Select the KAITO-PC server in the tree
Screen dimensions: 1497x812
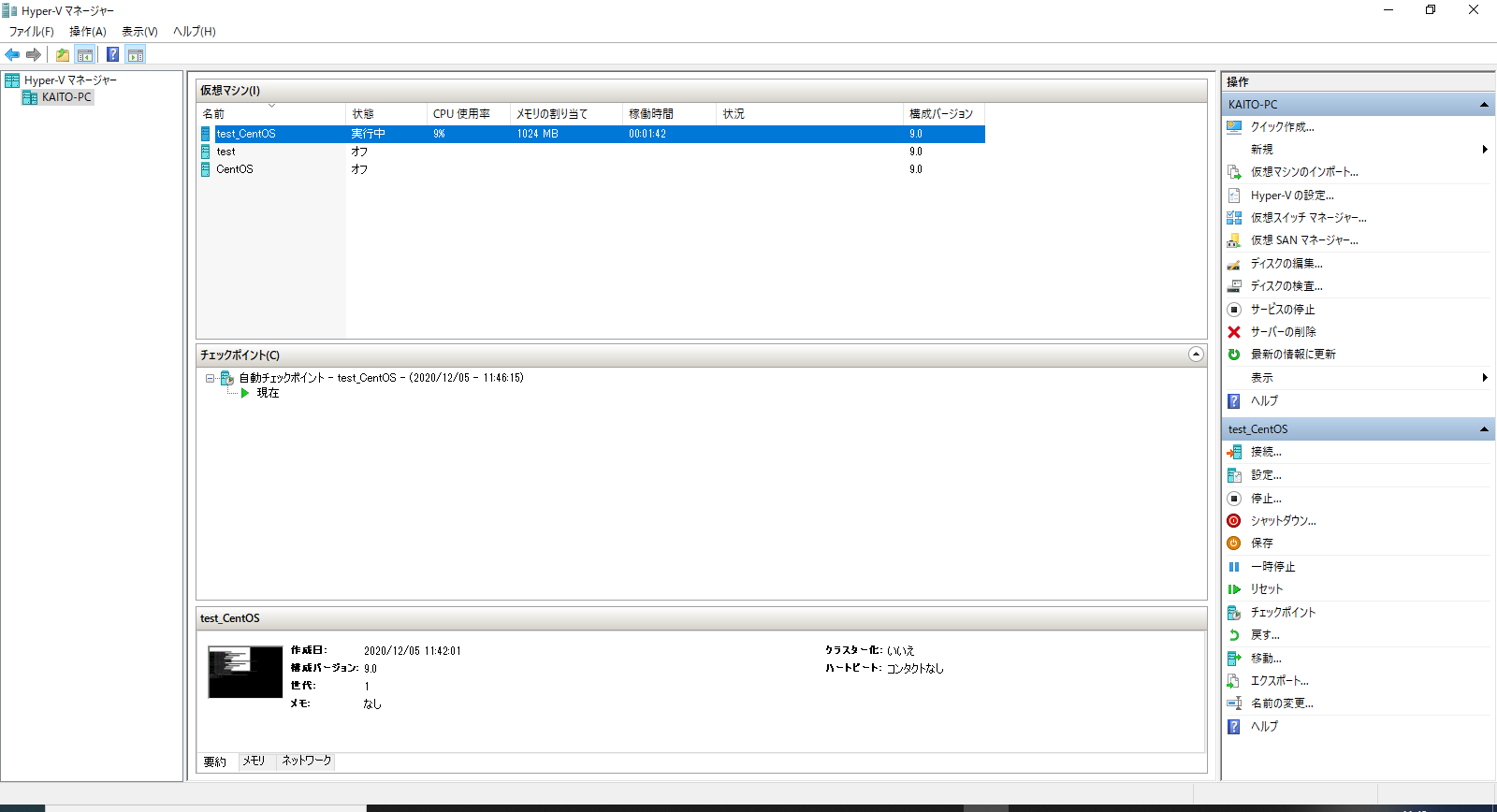click(x=66, y=97)
